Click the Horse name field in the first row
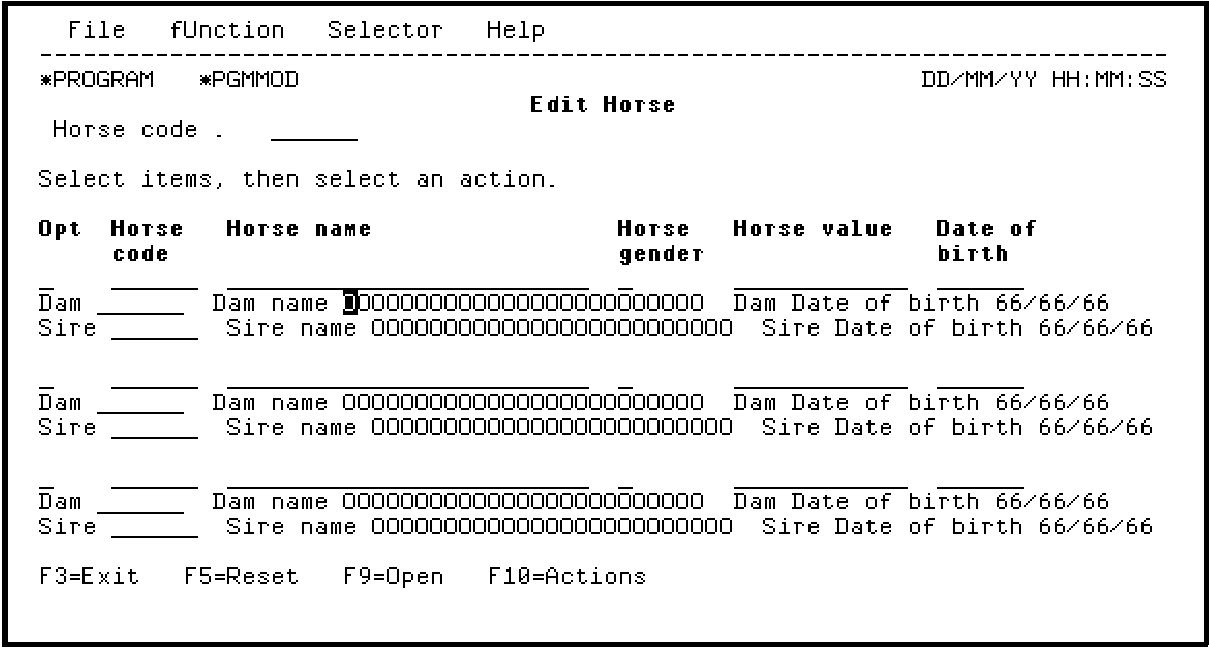 pos(407,280)
